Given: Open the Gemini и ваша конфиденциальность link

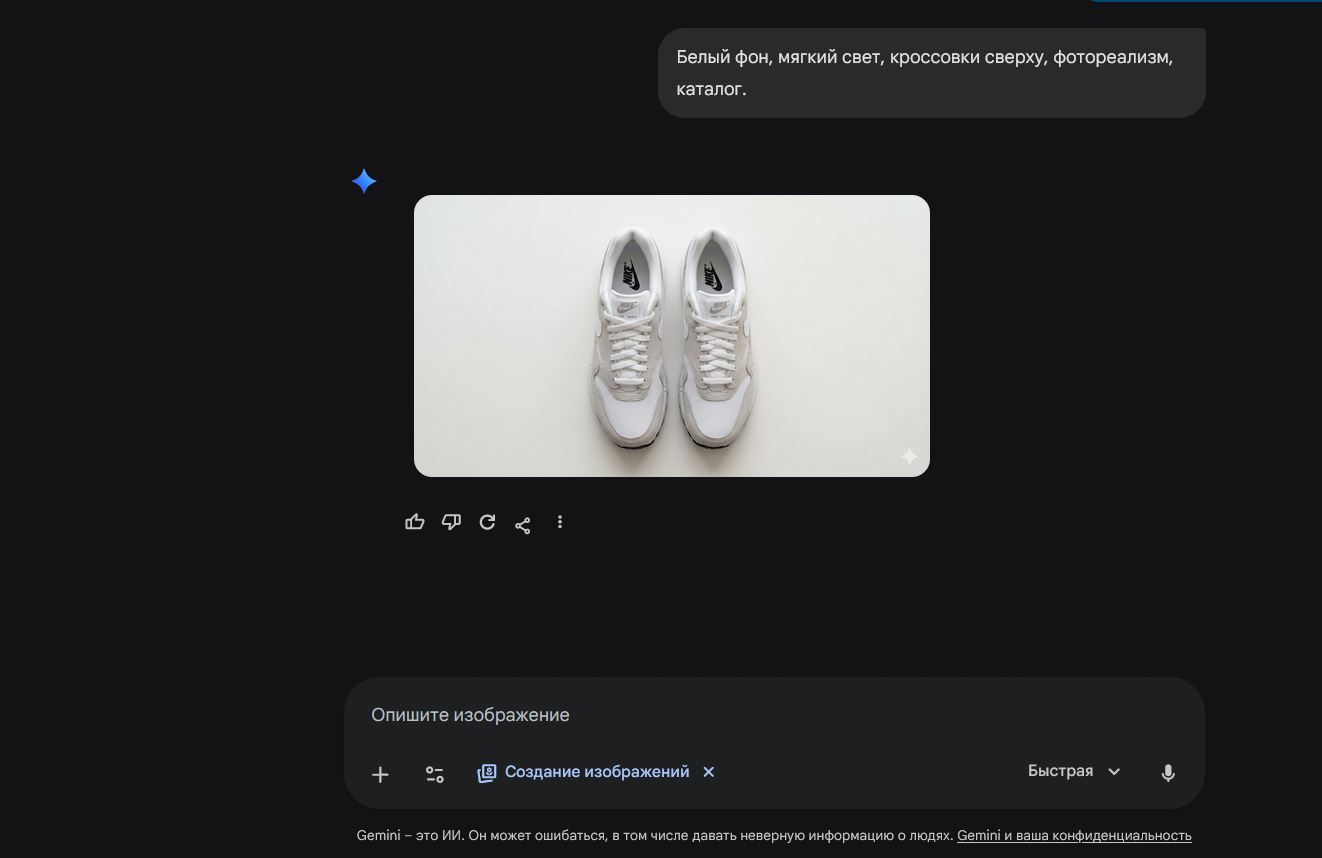Looking at the screenshot, I should click(x=1074, y=835).
